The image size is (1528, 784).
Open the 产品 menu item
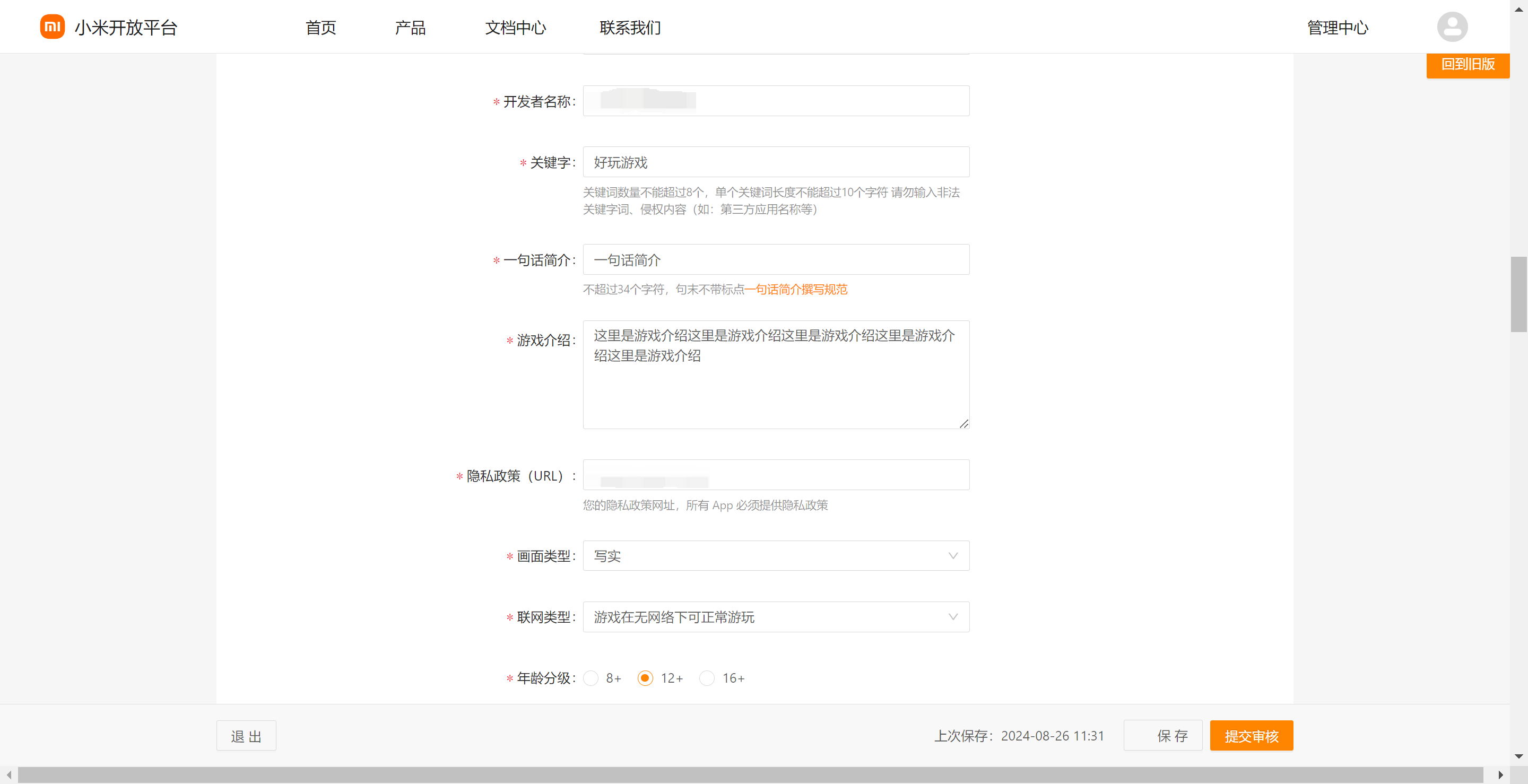[410, 27]
